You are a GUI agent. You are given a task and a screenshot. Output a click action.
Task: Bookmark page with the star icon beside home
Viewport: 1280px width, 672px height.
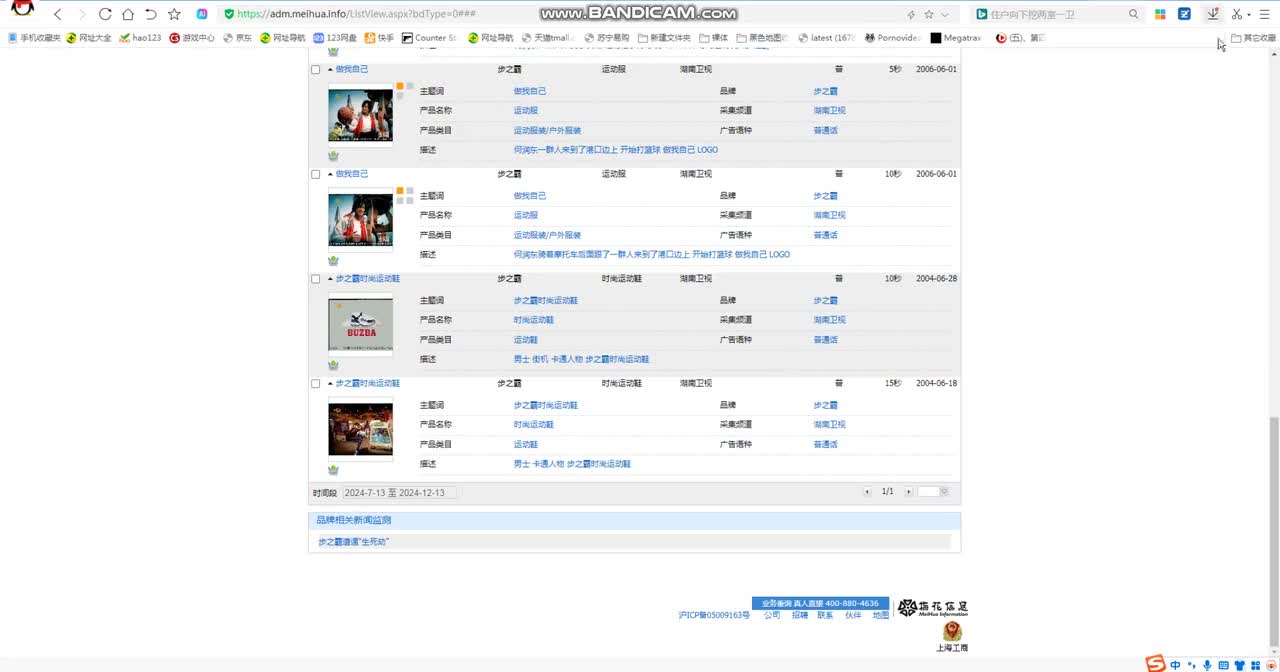[175, 14]
